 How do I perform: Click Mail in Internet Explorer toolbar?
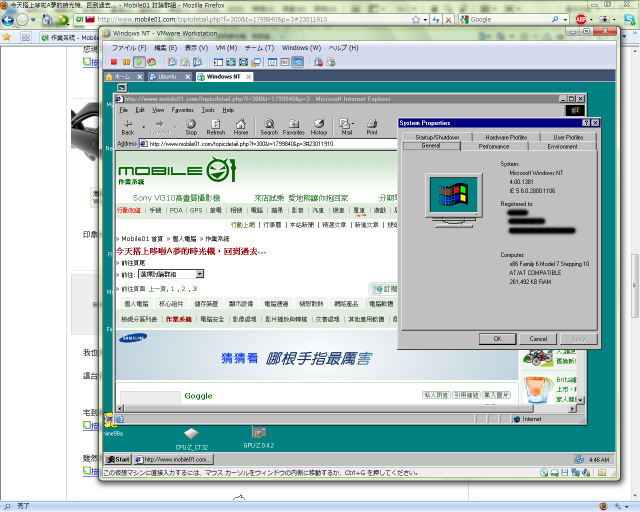click(346, 127)
